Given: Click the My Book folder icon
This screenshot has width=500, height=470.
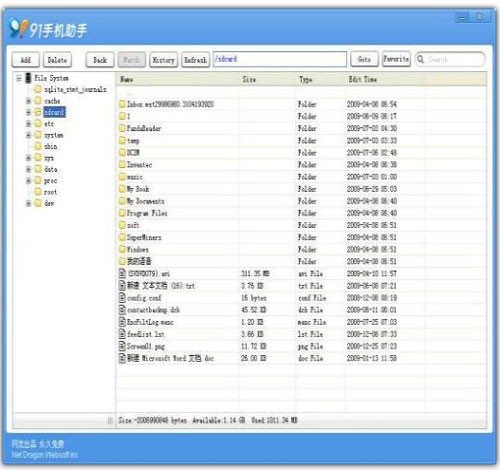Looking at the screenshot, I should pos(122,189).
